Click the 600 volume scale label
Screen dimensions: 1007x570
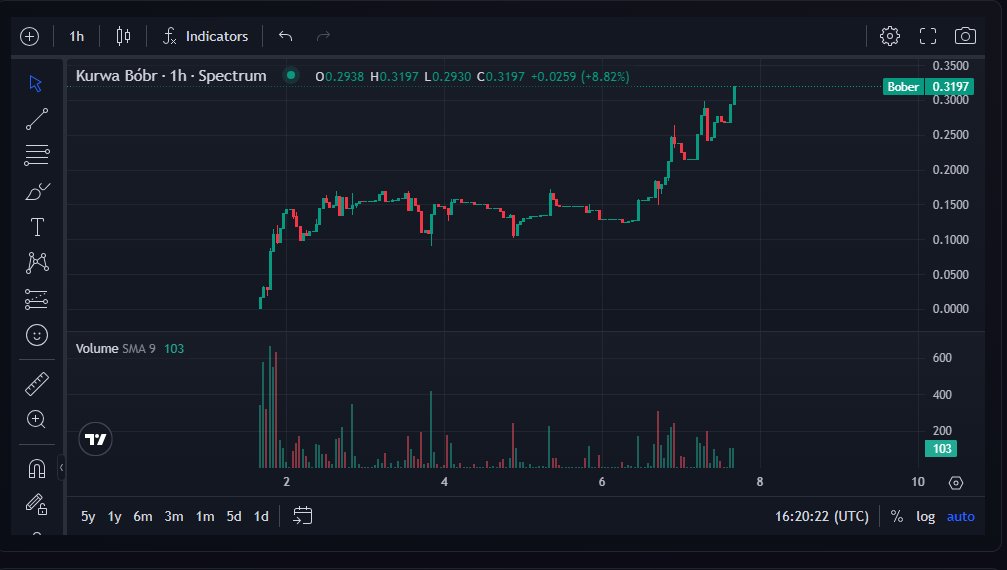point(942,358)
